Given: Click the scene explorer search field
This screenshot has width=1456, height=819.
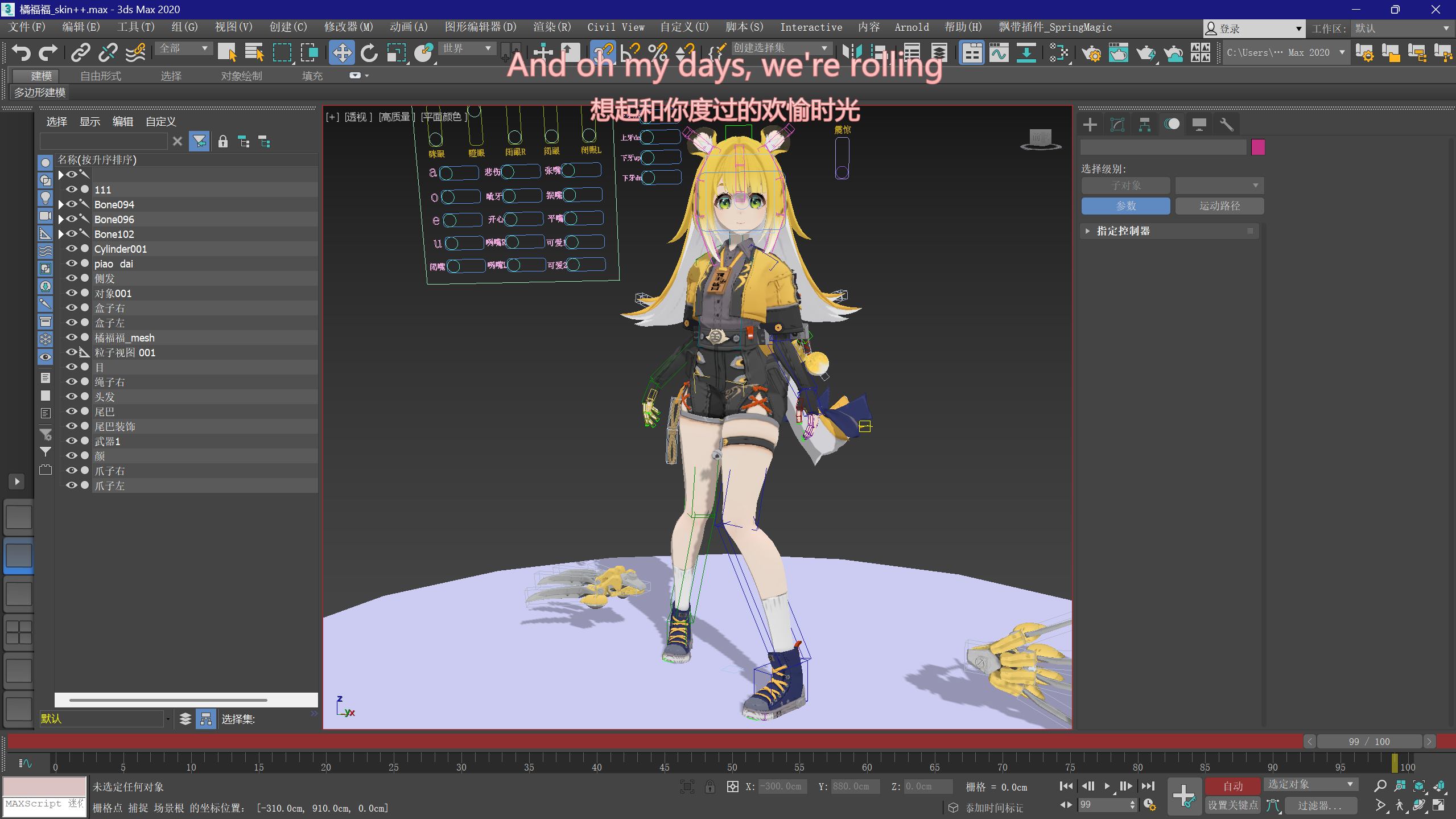Looking at the screenshot, I should (x=104, y=141).
